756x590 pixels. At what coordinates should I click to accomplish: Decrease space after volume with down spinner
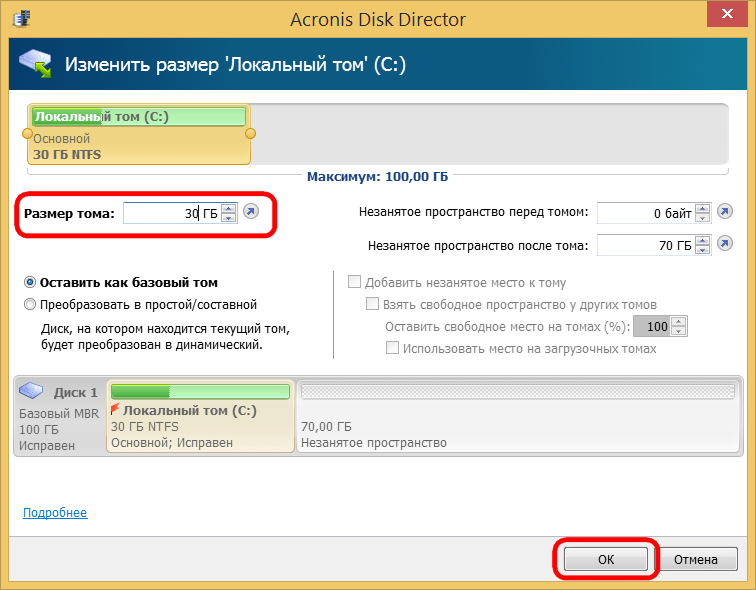tap(704, 249)
